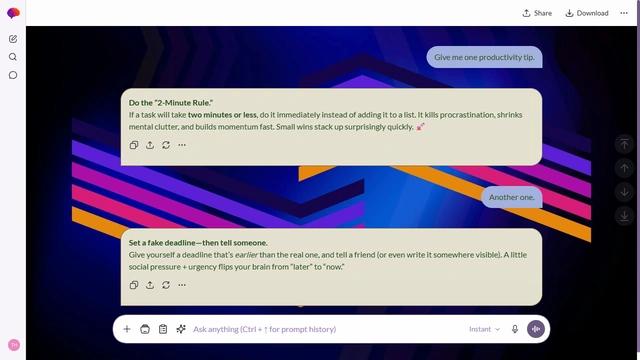Open the top-right more options menu
The height and width of the screenshot is (360, 640).
[624, 13]
